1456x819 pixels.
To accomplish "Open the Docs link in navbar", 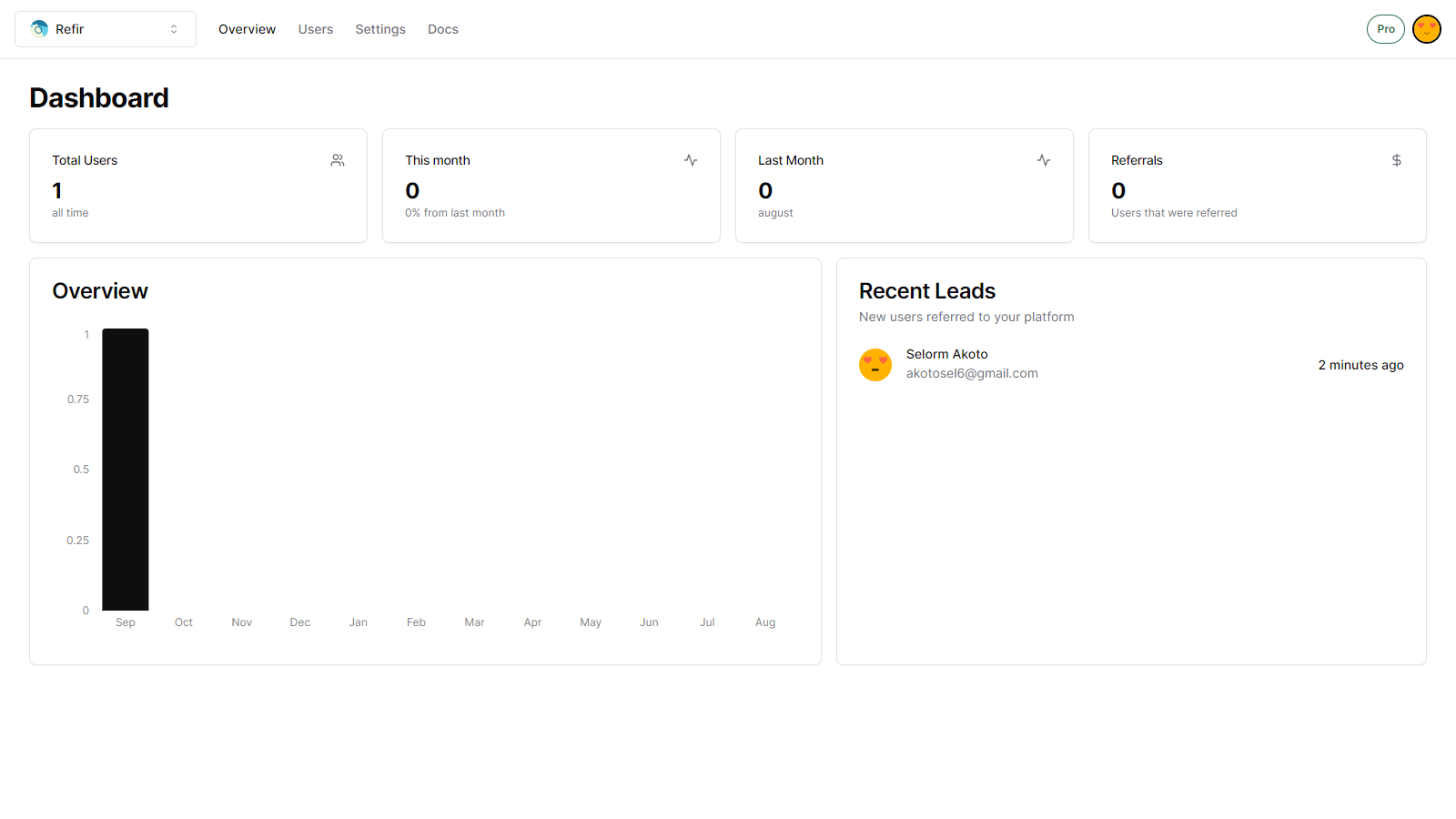I will click(x=443, y=29).
